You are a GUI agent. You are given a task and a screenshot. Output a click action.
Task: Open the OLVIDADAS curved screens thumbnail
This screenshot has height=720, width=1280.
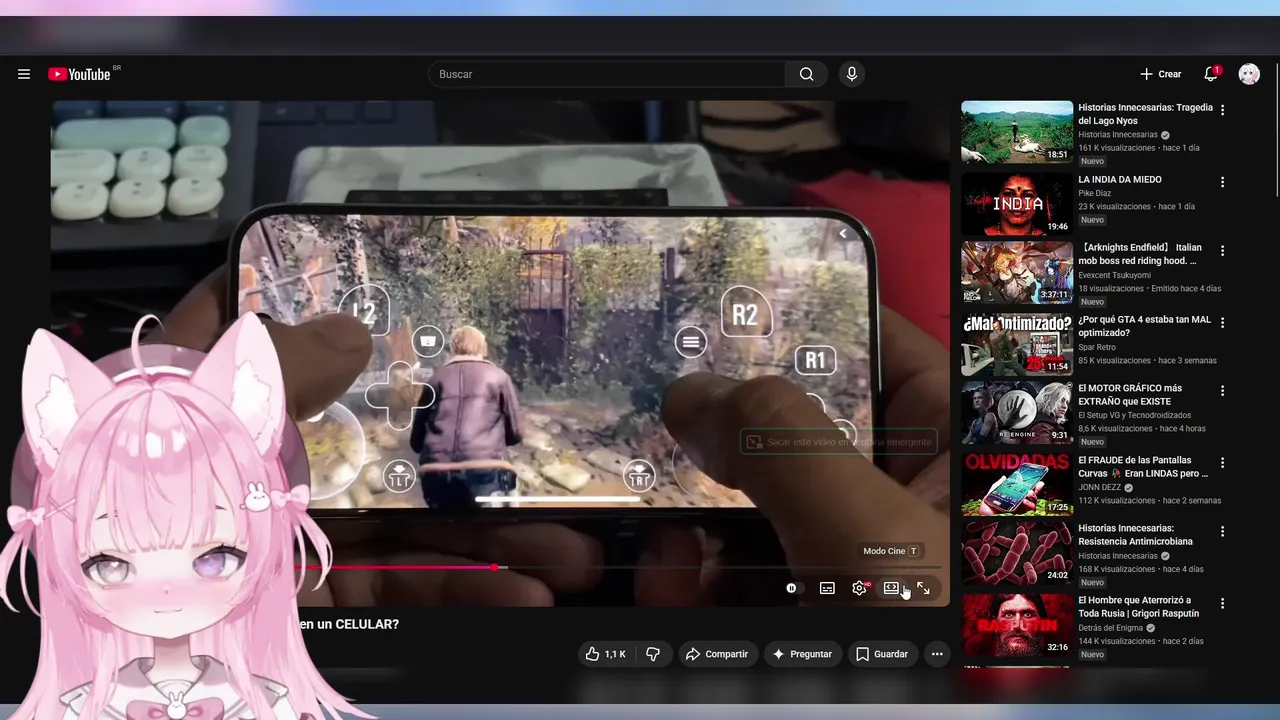coord(1017,485)
